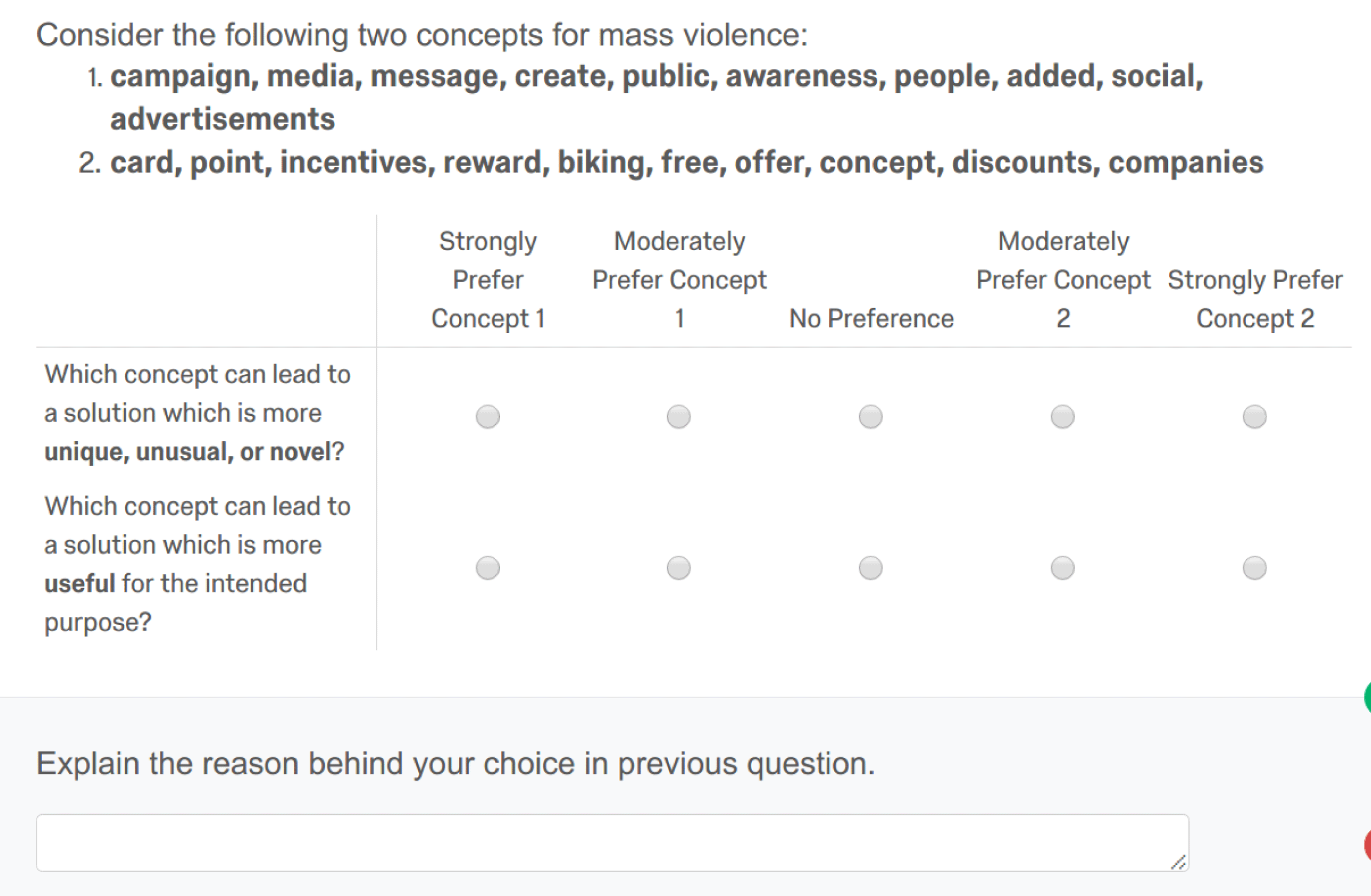Image resolution: width=1371 pixels, height=896 pixels.
Task: Mark No Preference for the useful question
Action: [871, 568]
